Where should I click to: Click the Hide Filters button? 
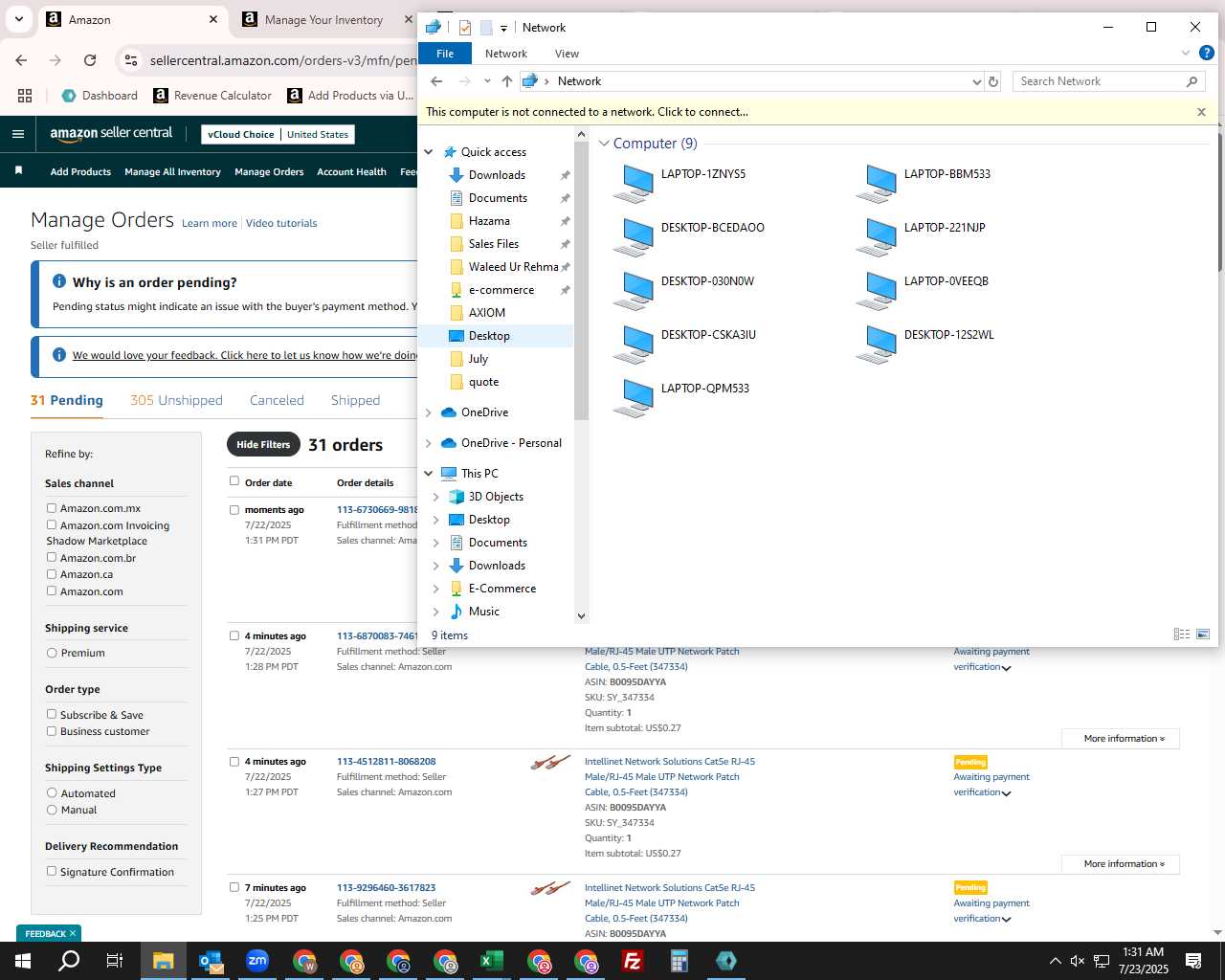pos(263,444)
